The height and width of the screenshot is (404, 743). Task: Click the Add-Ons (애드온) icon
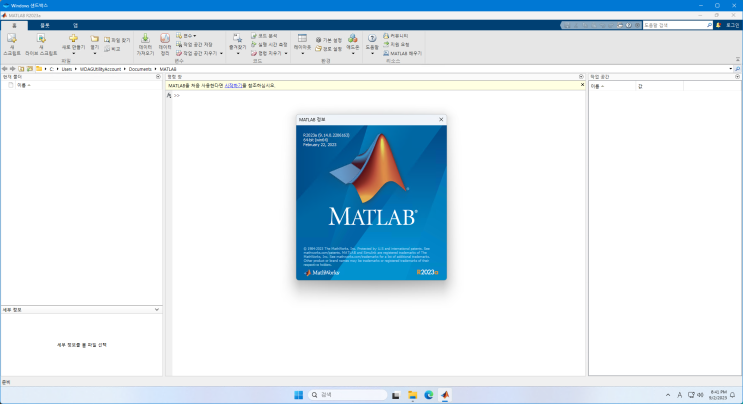click(x=353, y=39)
